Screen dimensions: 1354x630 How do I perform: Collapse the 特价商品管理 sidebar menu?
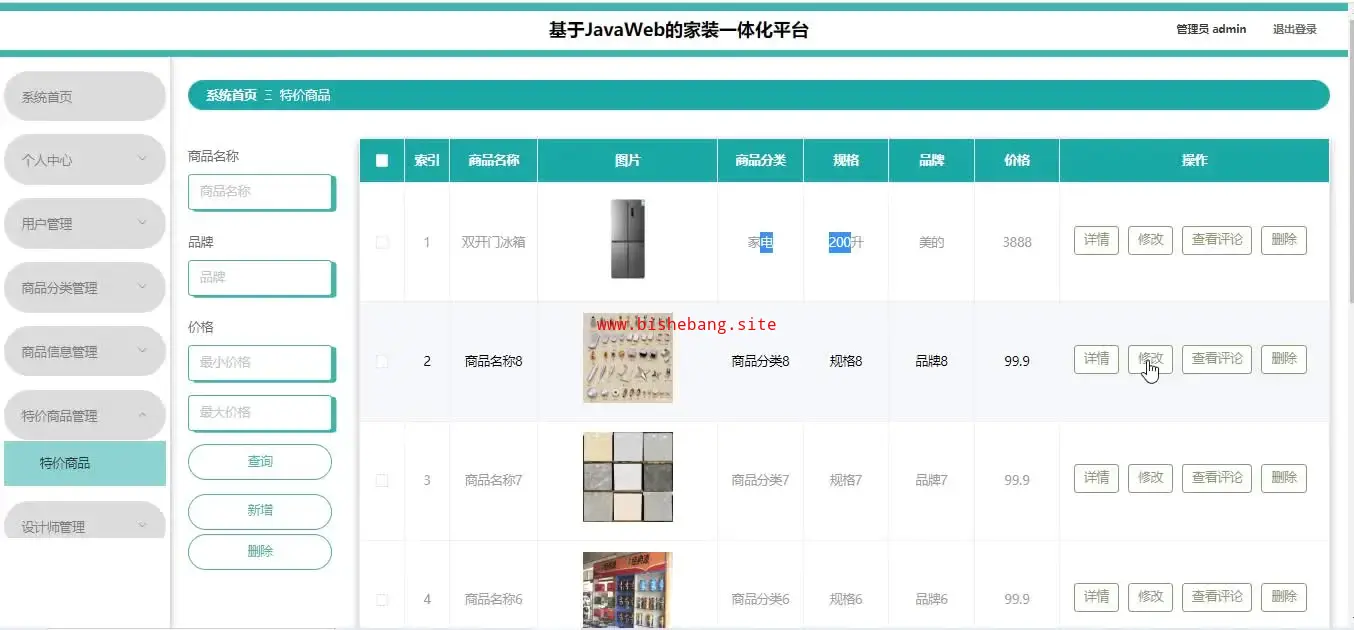coord(84,416)
